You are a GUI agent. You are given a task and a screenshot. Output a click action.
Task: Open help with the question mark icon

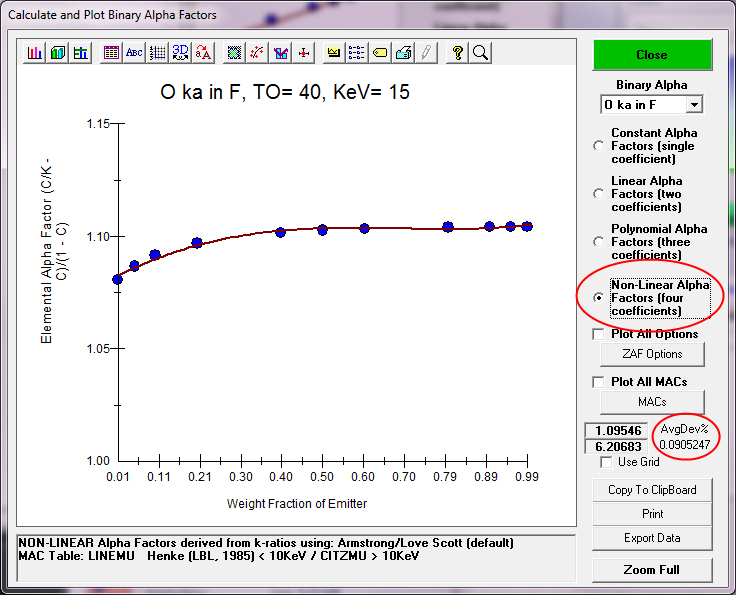coord(457,53)
